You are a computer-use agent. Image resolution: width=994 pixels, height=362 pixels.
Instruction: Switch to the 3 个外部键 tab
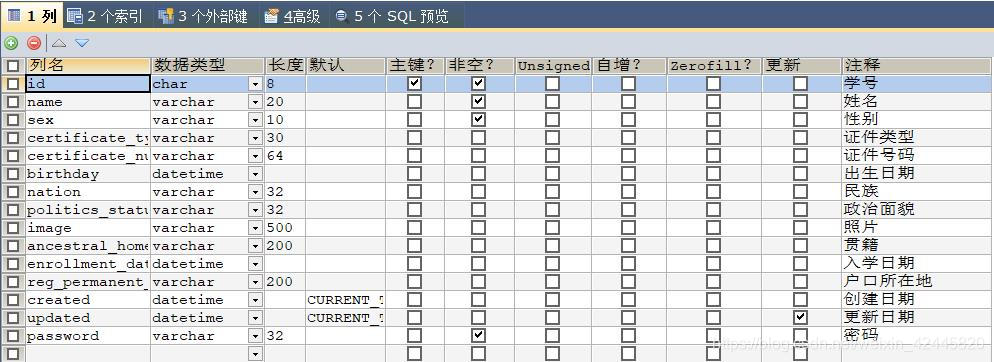pyautogui.click(x=203, y=16)
